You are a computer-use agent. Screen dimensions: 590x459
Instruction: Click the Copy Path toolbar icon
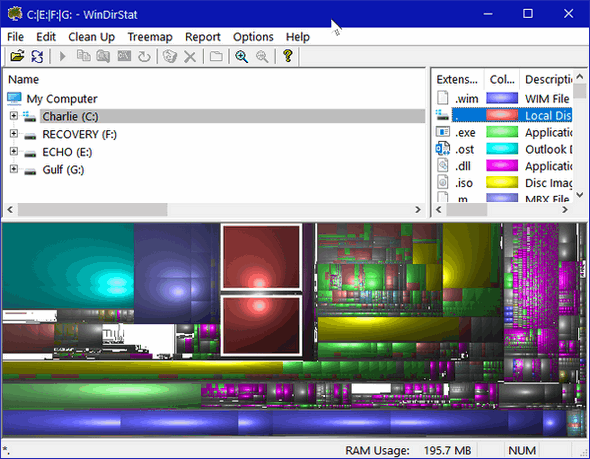tap(84, 56)
